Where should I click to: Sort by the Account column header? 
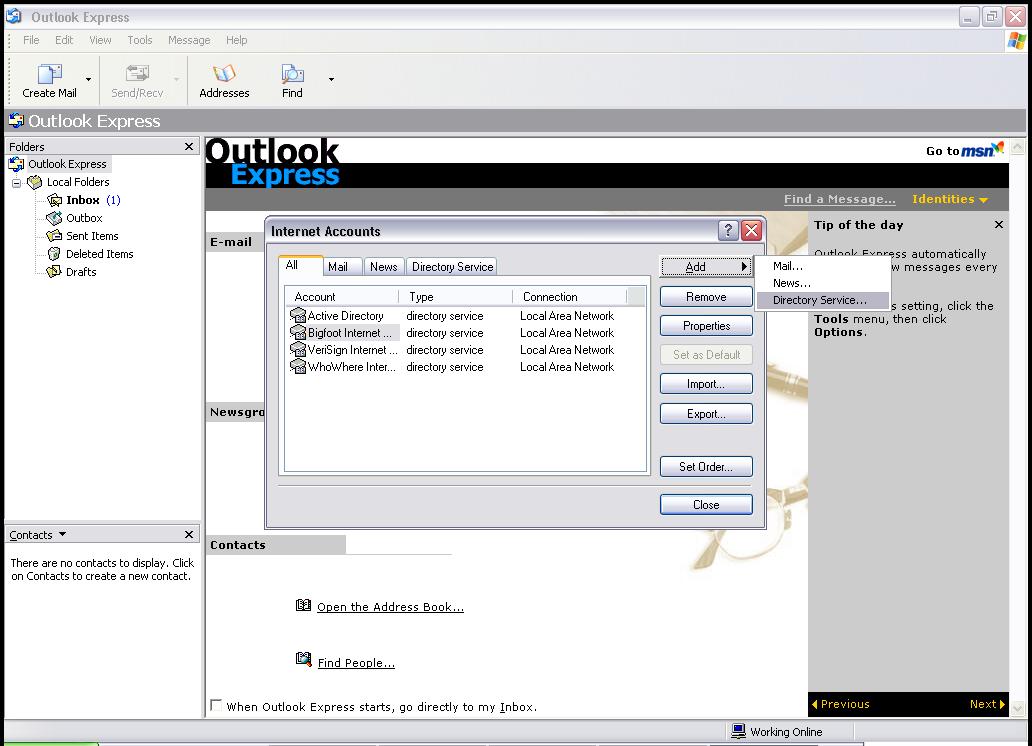tap(342, 297)
